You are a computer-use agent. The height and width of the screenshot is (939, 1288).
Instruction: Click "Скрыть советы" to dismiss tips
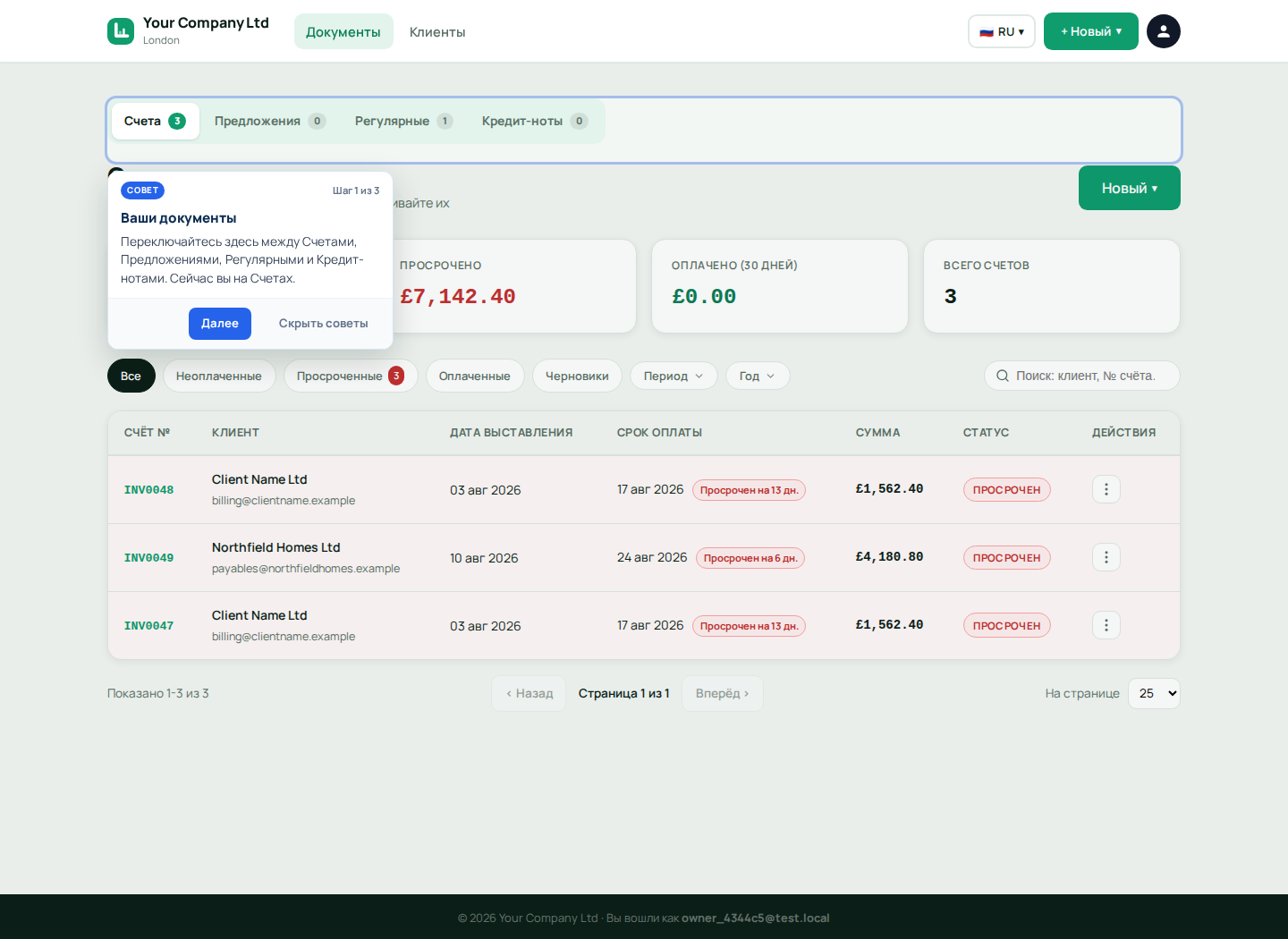(324, 324)
